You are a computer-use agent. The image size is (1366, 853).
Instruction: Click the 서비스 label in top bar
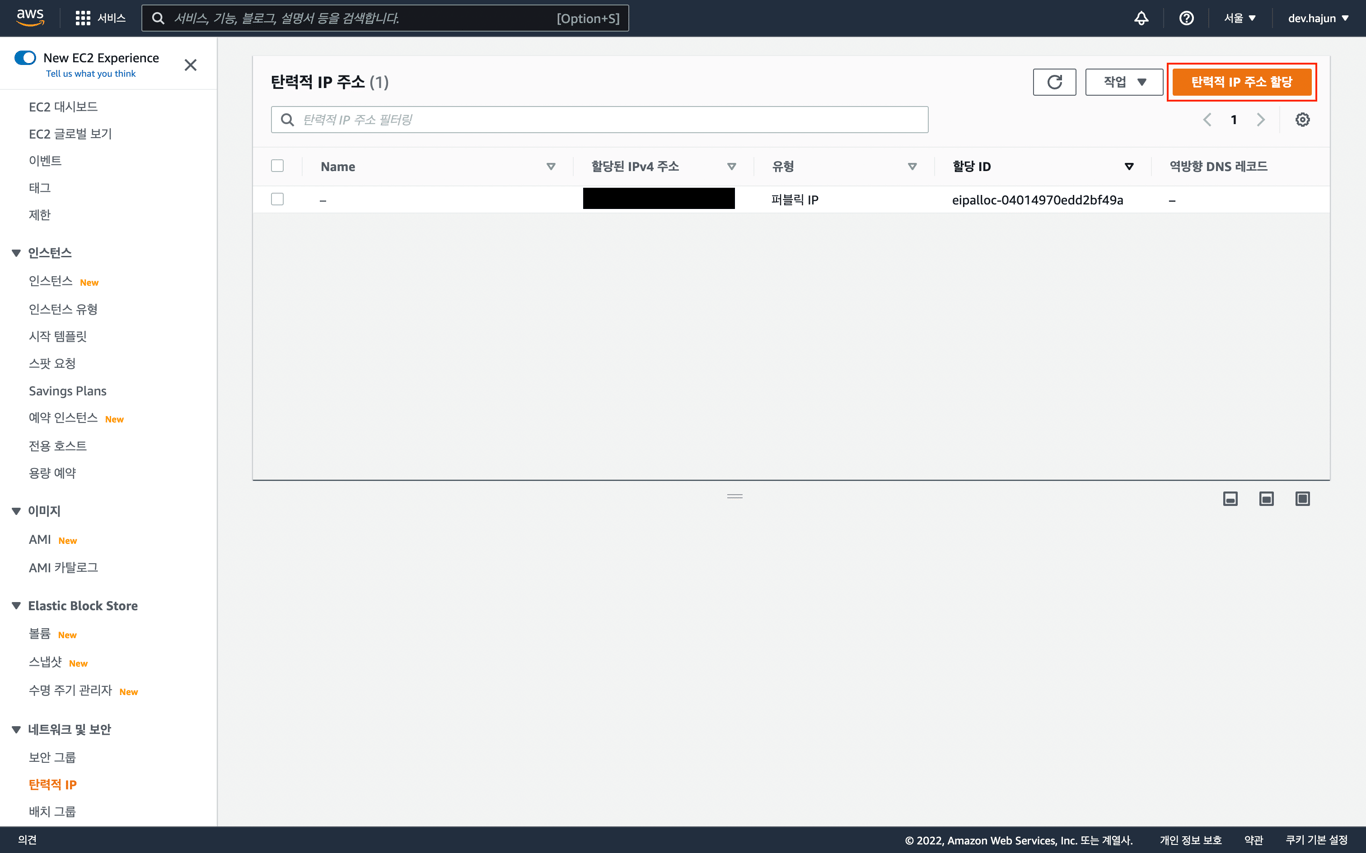(x=111, y=18)
